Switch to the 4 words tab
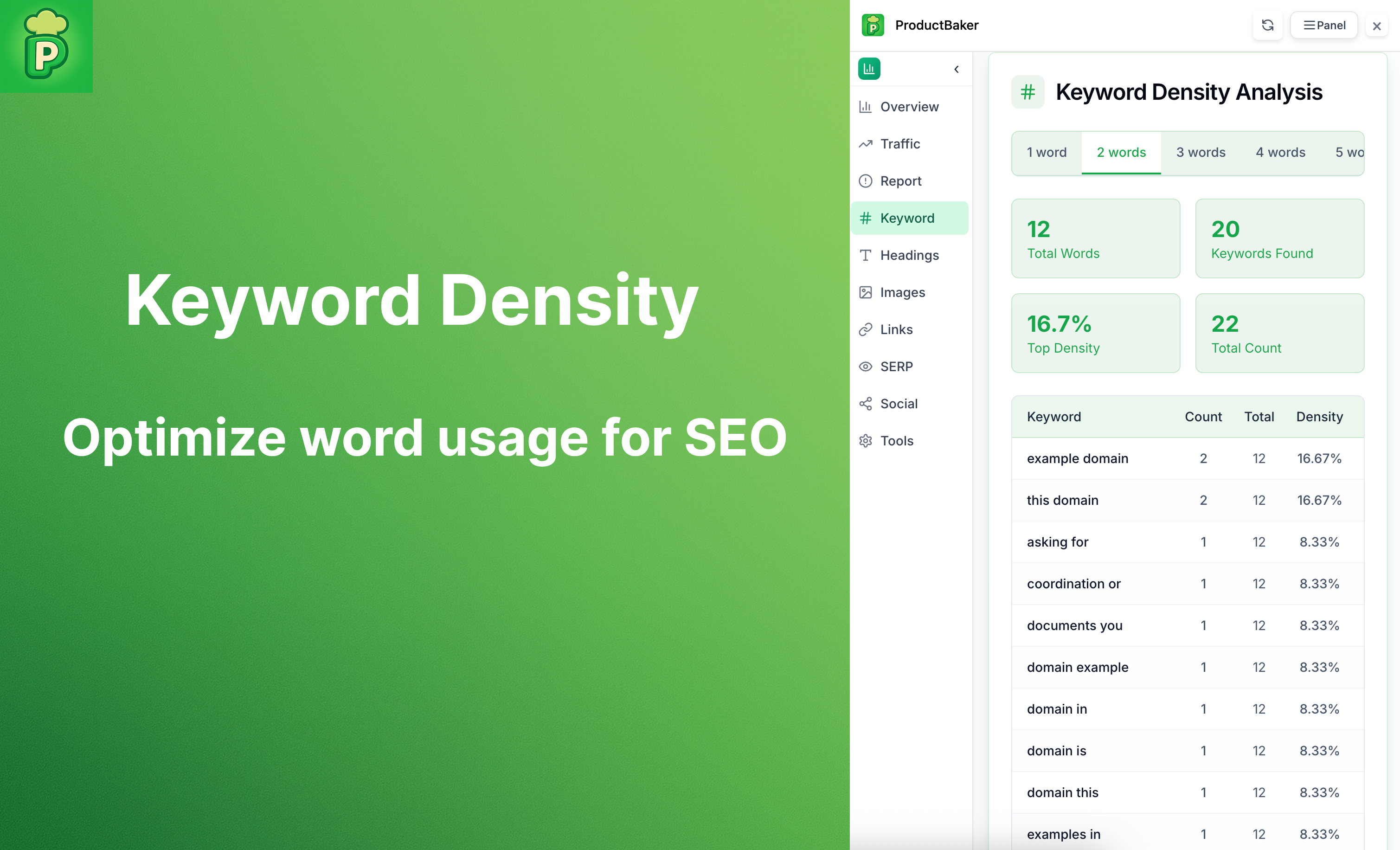Screen dimensions: 1400x850 (x=1280, y=152)
